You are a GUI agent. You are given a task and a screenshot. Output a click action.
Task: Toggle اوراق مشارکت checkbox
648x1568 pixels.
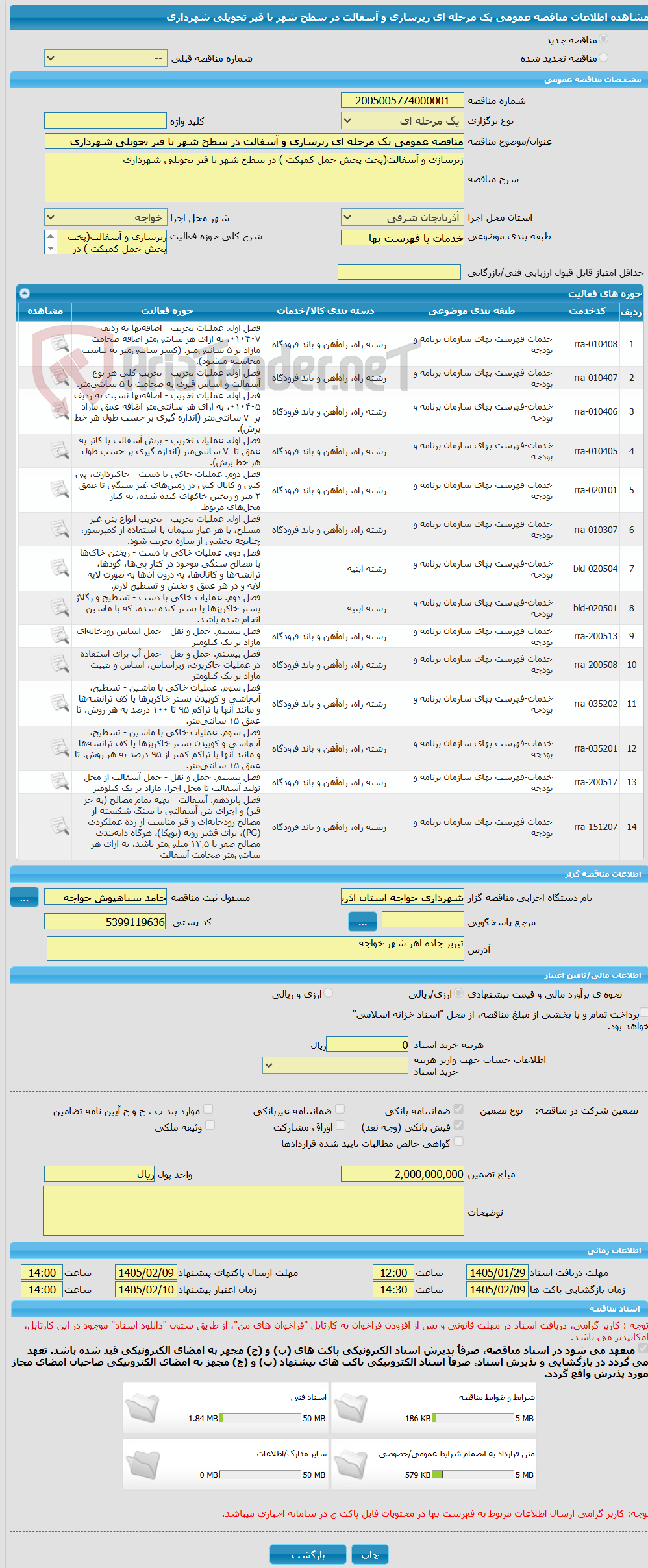(x=340, y=1126)
